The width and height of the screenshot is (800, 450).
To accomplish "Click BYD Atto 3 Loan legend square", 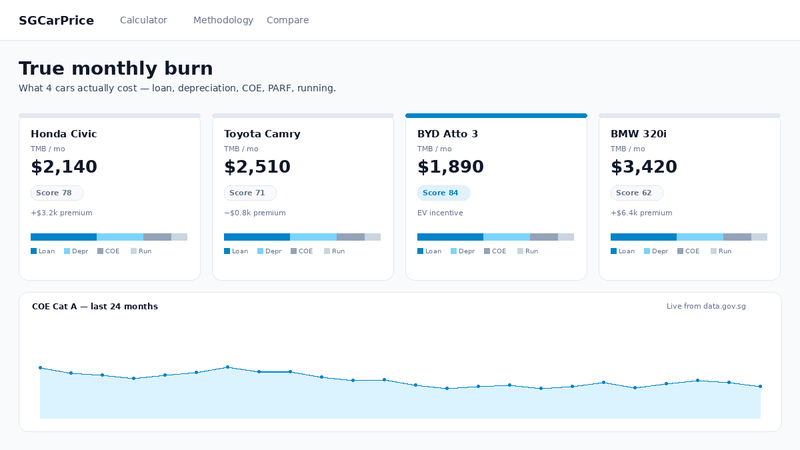I will (x=420, y=251).
